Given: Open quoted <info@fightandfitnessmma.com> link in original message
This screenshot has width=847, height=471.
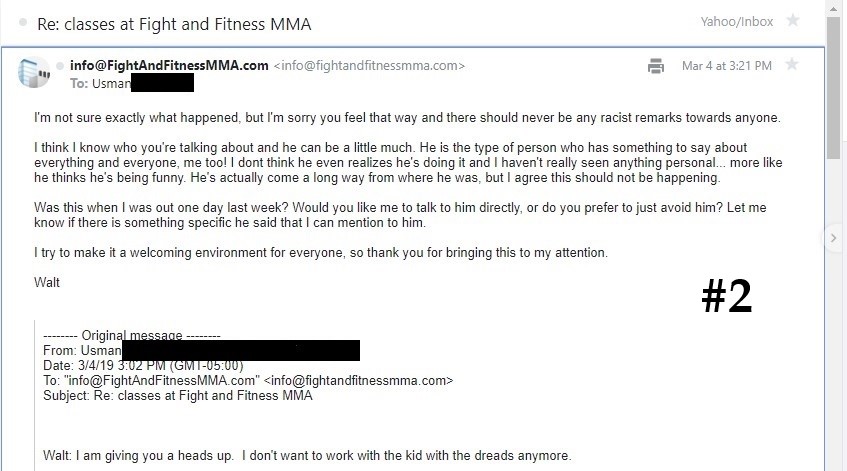Looking at the screenshot, I should pos(359,380).
